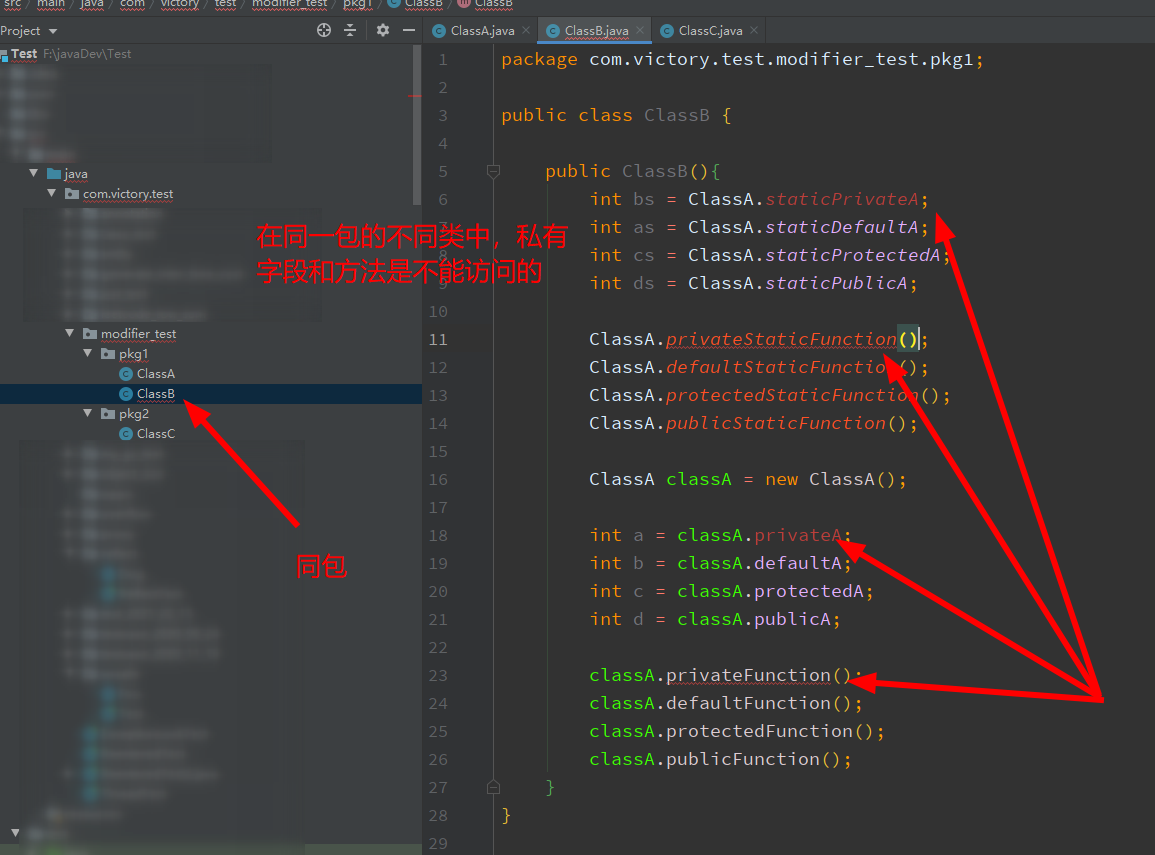Collapse the modifier_test package
The width and height of the screenshot is (1155, 855).
tap(70, 333)
